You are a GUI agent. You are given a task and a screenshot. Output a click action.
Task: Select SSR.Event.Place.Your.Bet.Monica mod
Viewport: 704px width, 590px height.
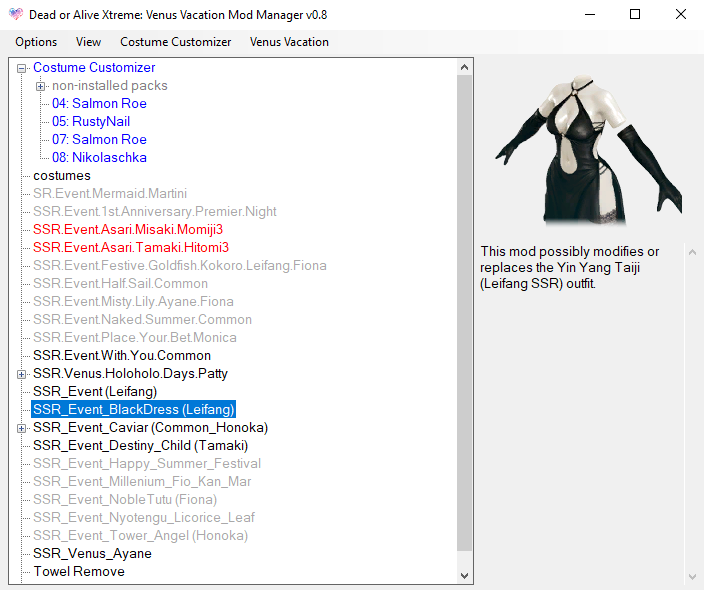pyautogui.click(x=135, y=337)
